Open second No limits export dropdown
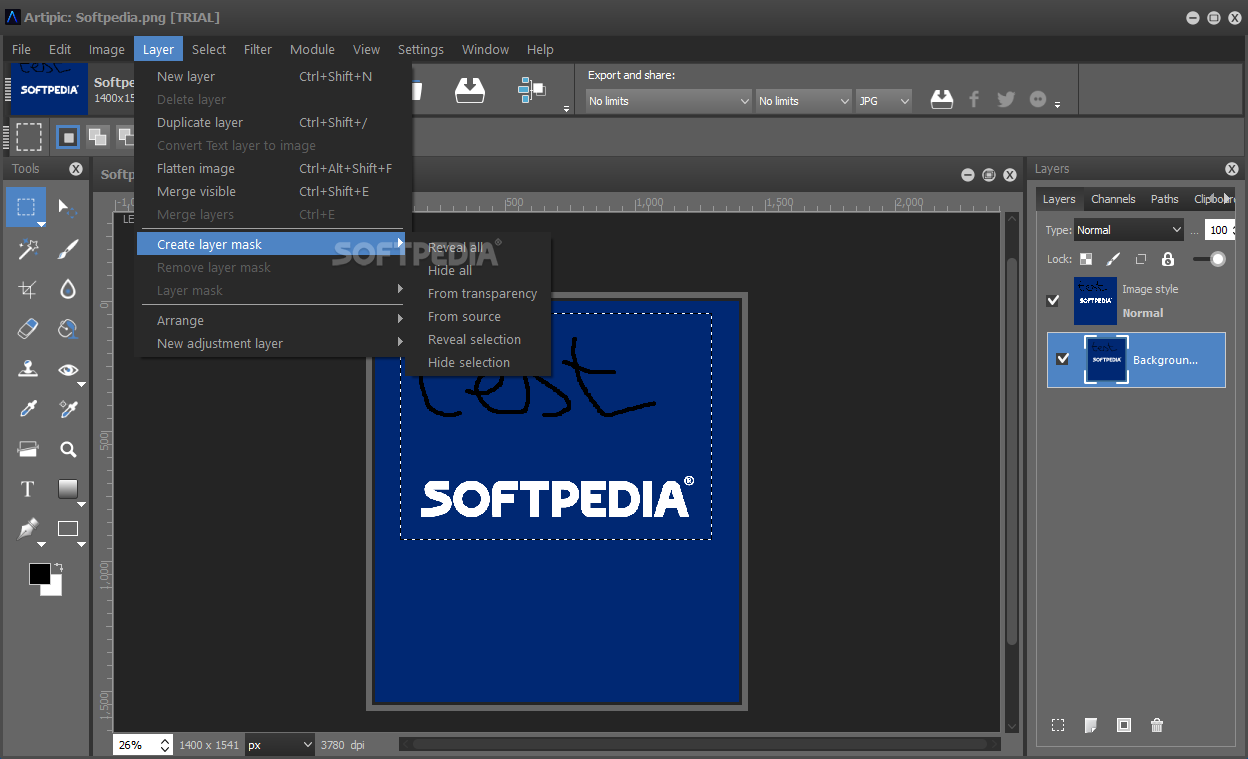 pos(803,101)
